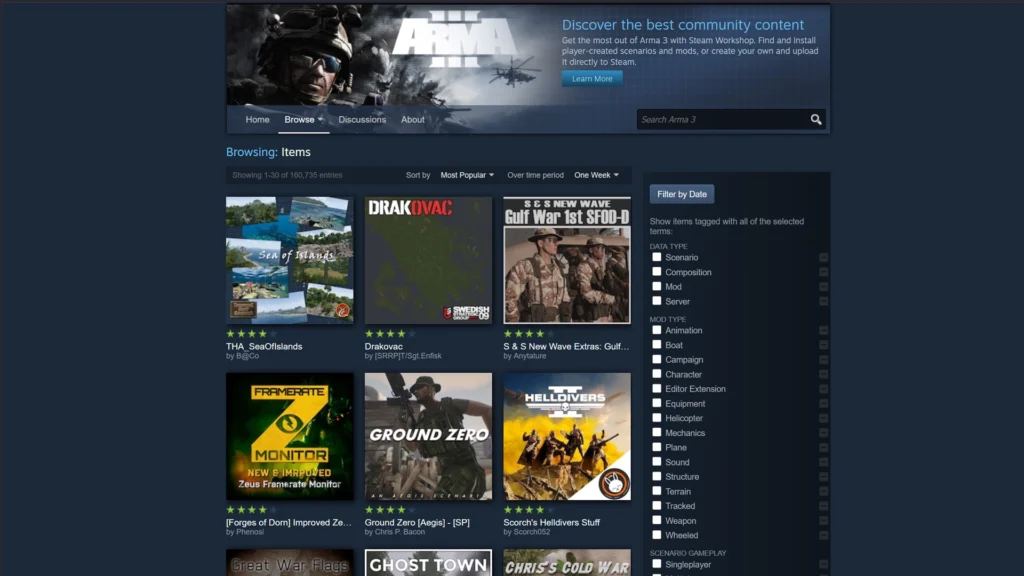Open the One Week time period dropdown
1024x576 pixels.
pos(596,175)
